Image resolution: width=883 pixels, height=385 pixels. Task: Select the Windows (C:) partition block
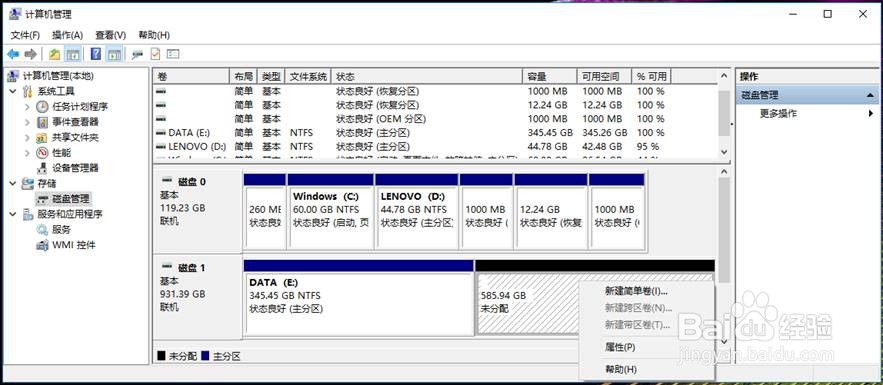pyautogui.click(x=331, y=212)
